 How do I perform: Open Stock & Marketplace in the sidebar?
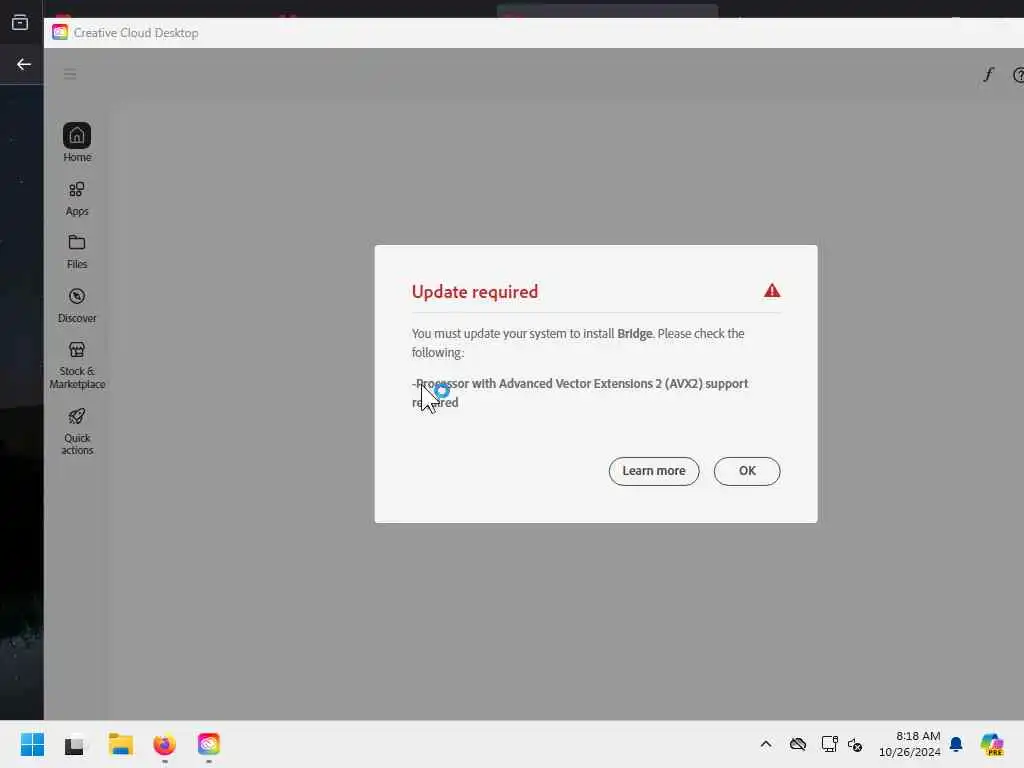77,365
